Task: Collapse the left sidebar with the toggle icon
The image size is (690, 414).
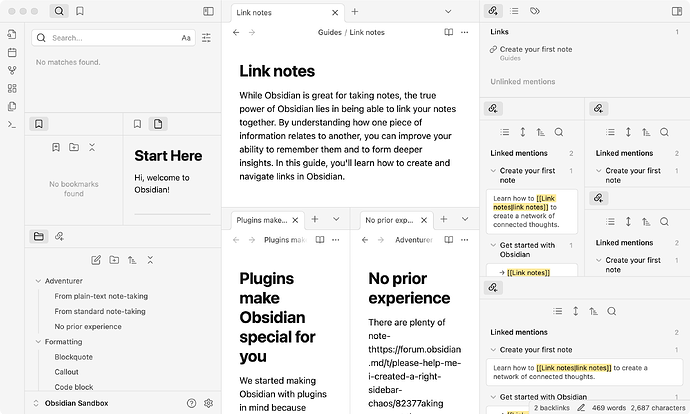Action: 208,11
